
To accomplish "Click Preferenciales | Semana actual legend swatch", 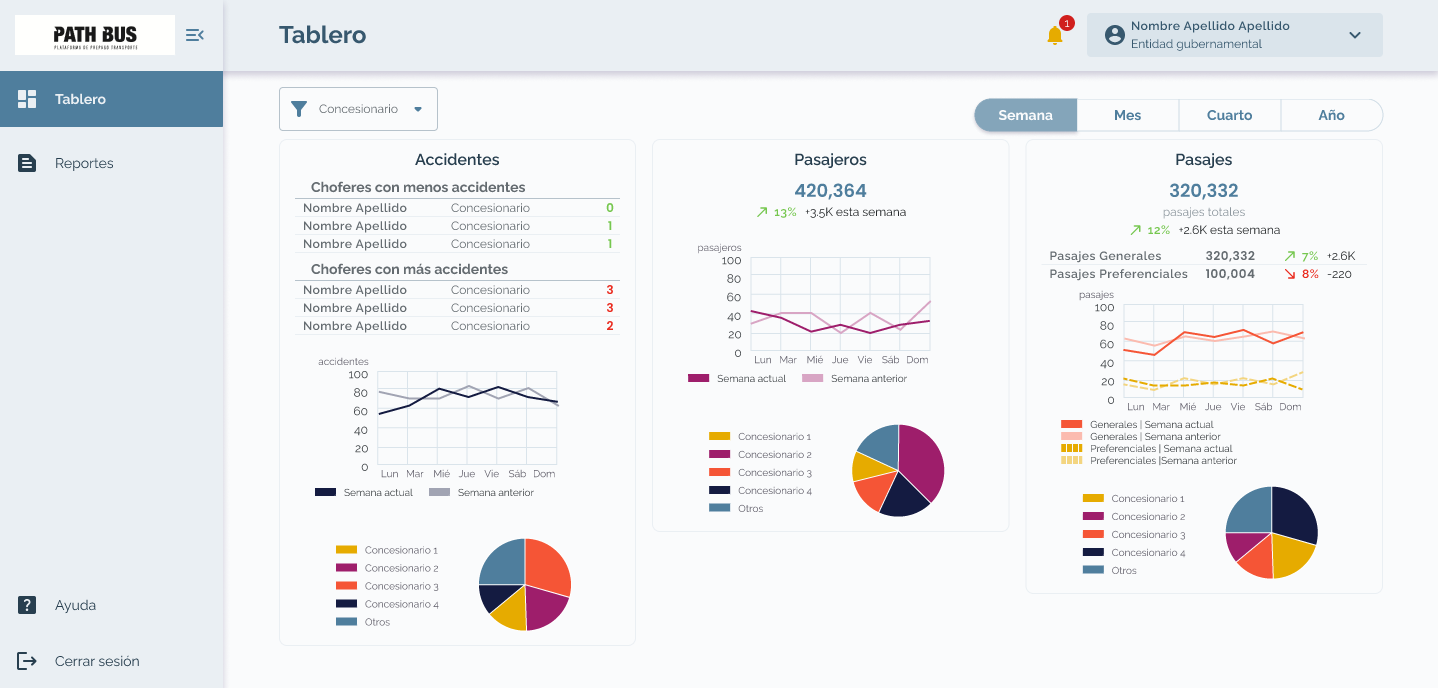I will [x=1071, y=448].
